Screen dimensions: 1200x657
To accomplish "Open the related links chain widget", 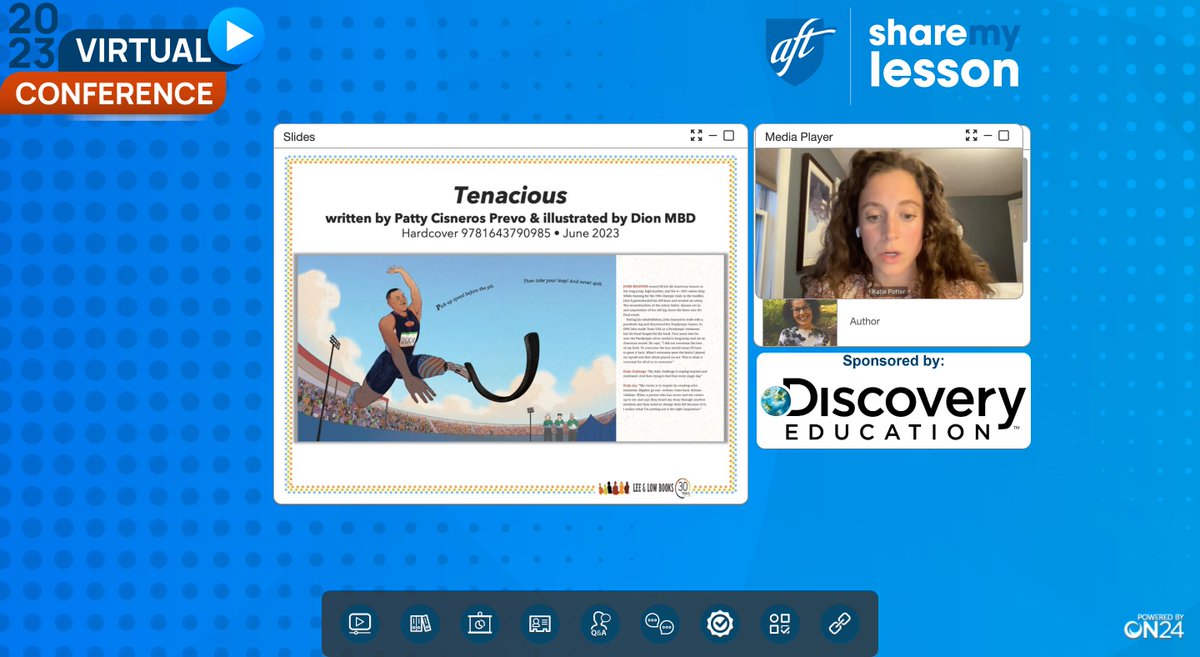I will coord(840,624).
